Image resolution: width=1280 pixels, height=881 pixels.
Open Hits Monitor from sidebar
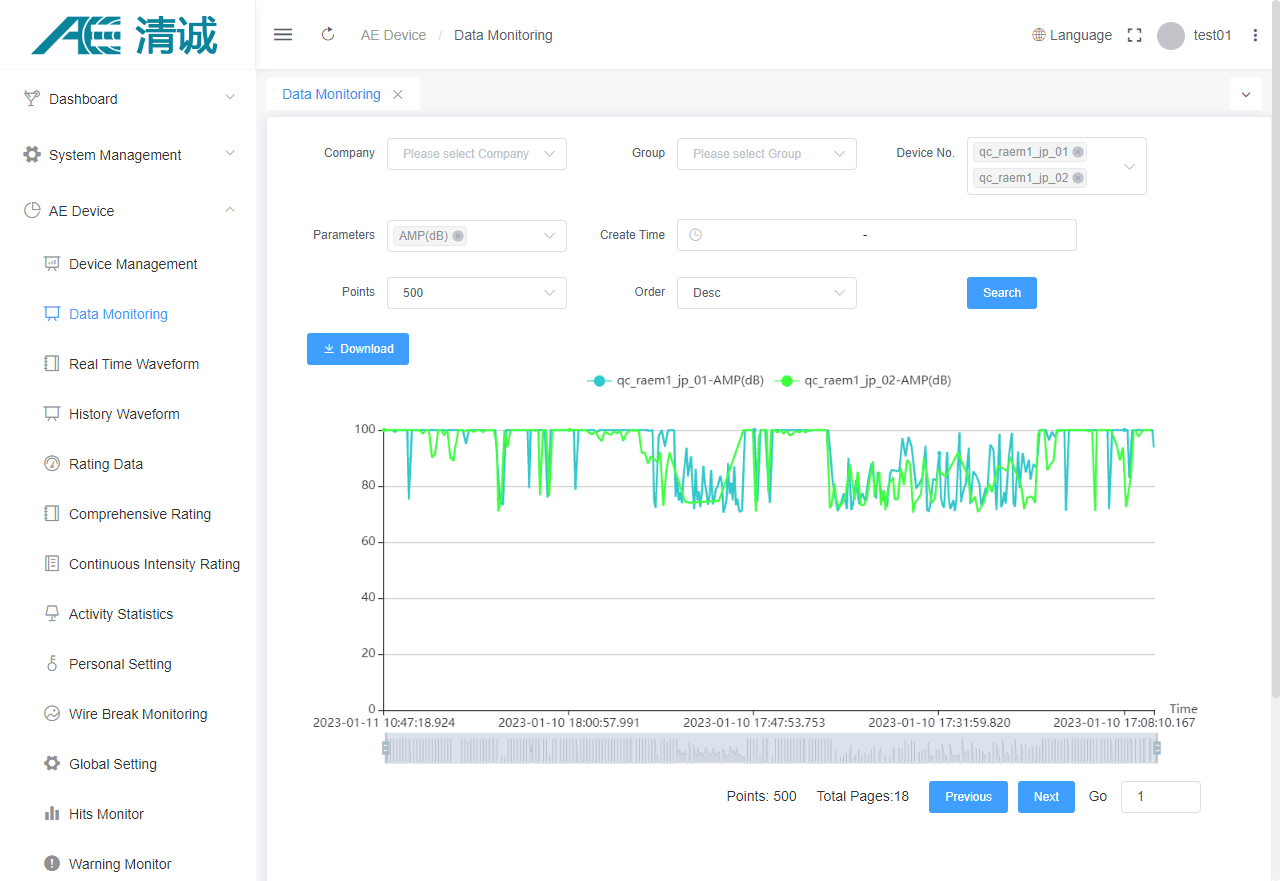coord(106,814)
